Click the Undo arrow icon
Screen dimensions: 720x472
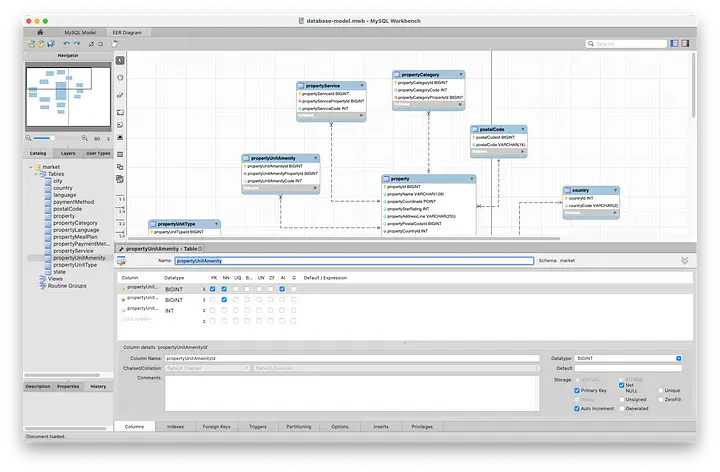(x=67, y=44)
